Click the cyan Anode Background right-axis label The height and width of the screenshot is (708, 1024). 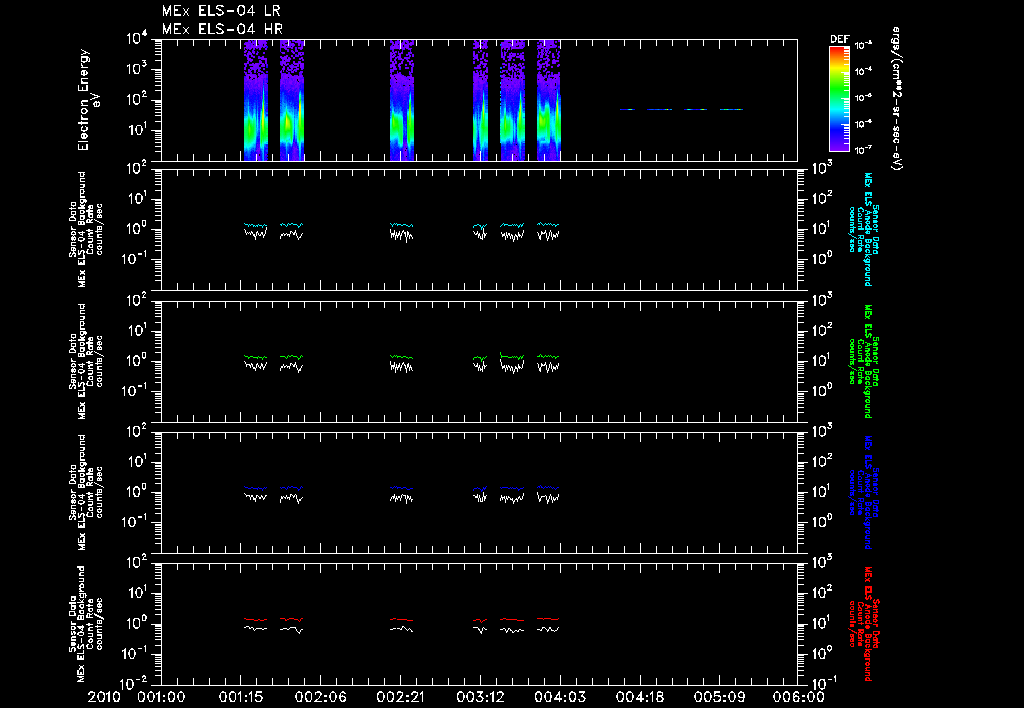(x=864, y=229)
